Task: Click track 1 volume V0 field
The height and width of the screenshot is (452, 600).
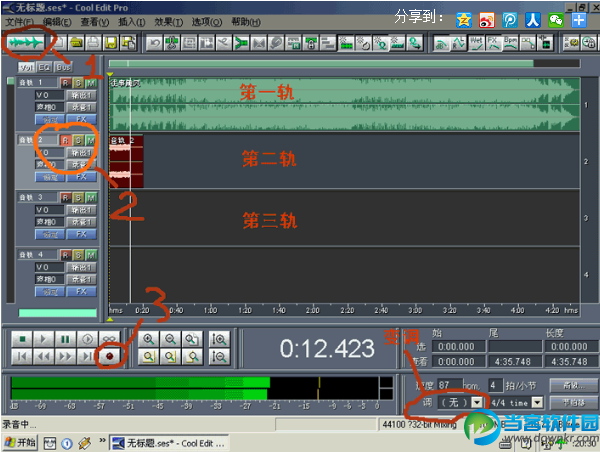Action: point(49,95)
